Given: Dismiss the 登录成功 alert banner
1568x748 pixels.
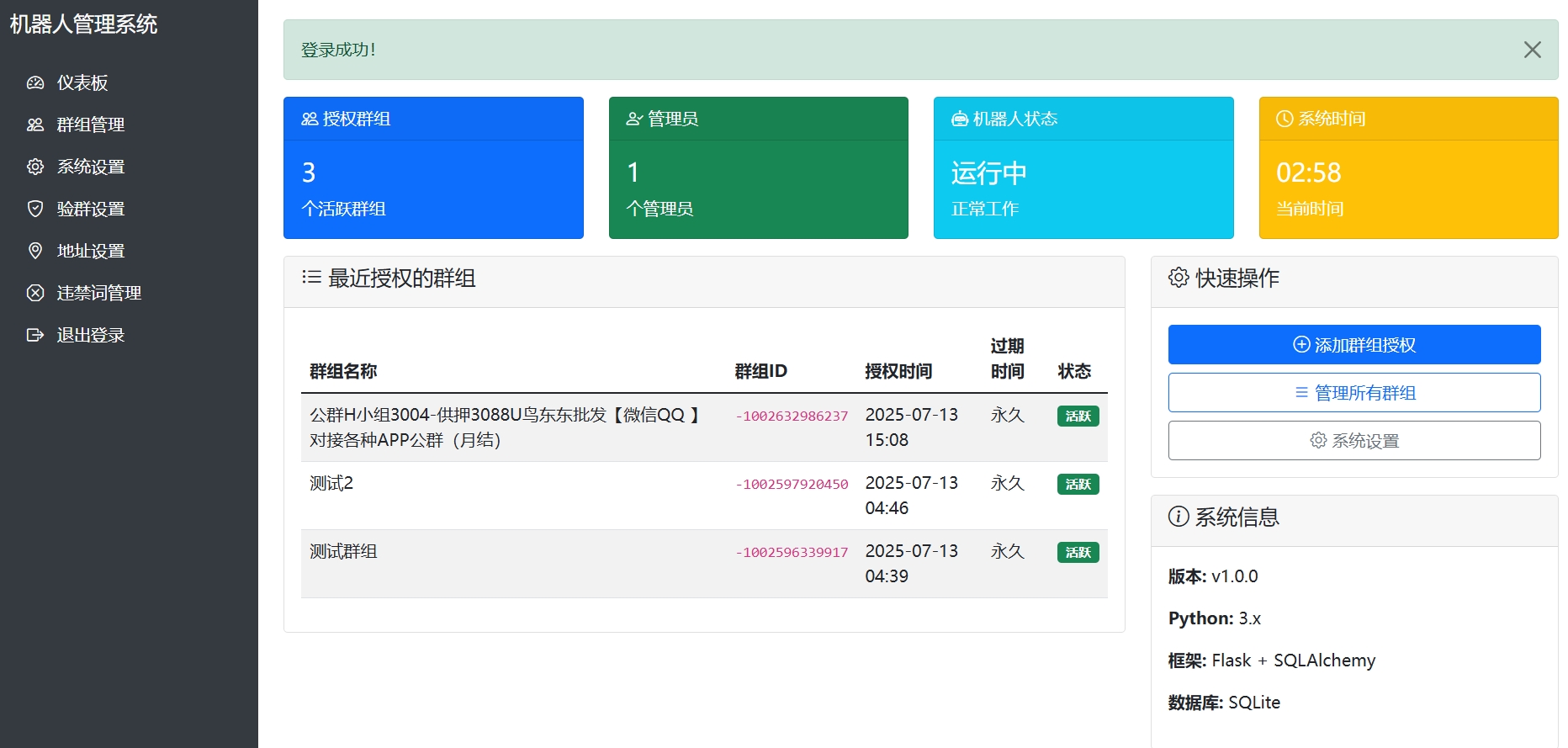Looking at the screenshot, I should click(1532, 50).
